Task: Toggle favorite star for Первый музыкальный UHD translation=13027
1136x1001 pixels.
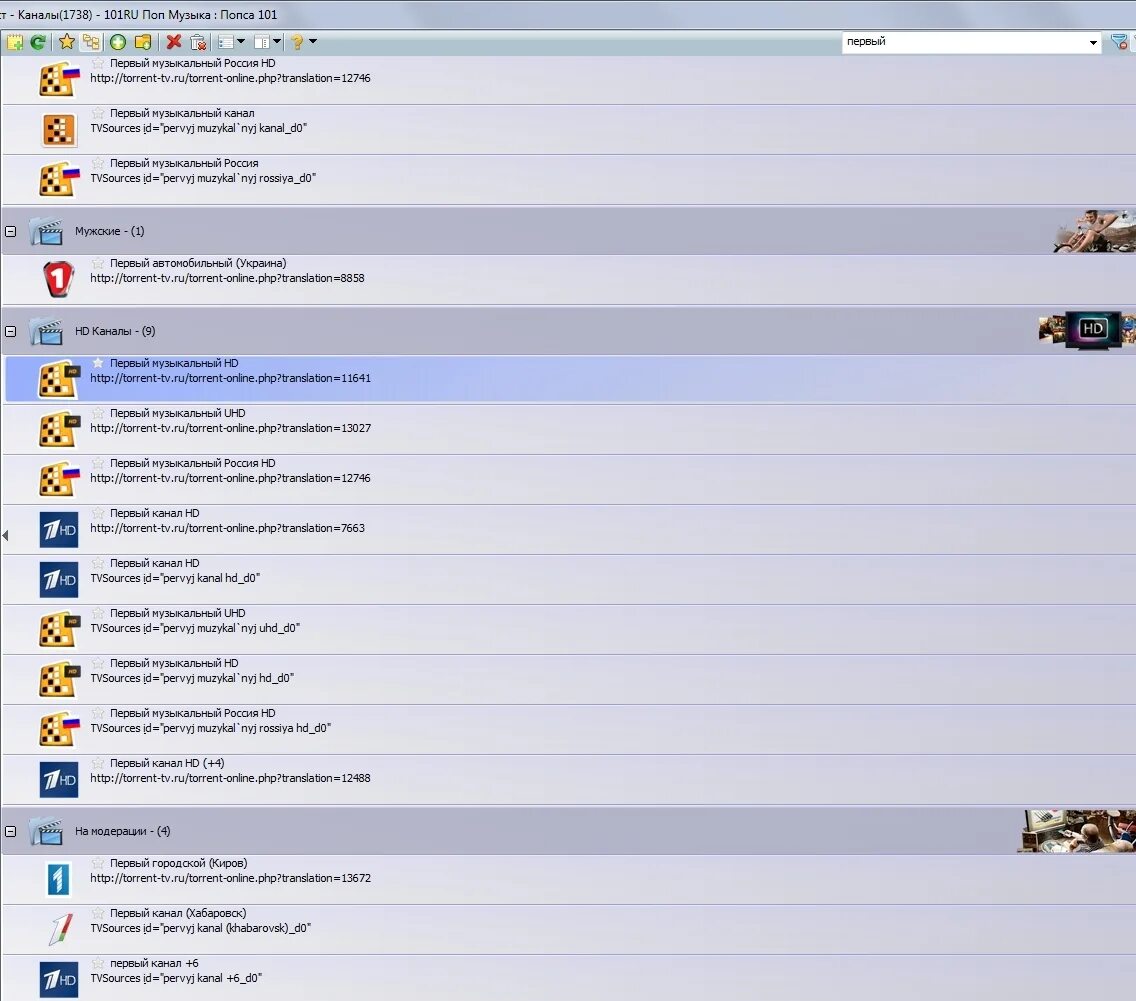Action: (98, 413)
